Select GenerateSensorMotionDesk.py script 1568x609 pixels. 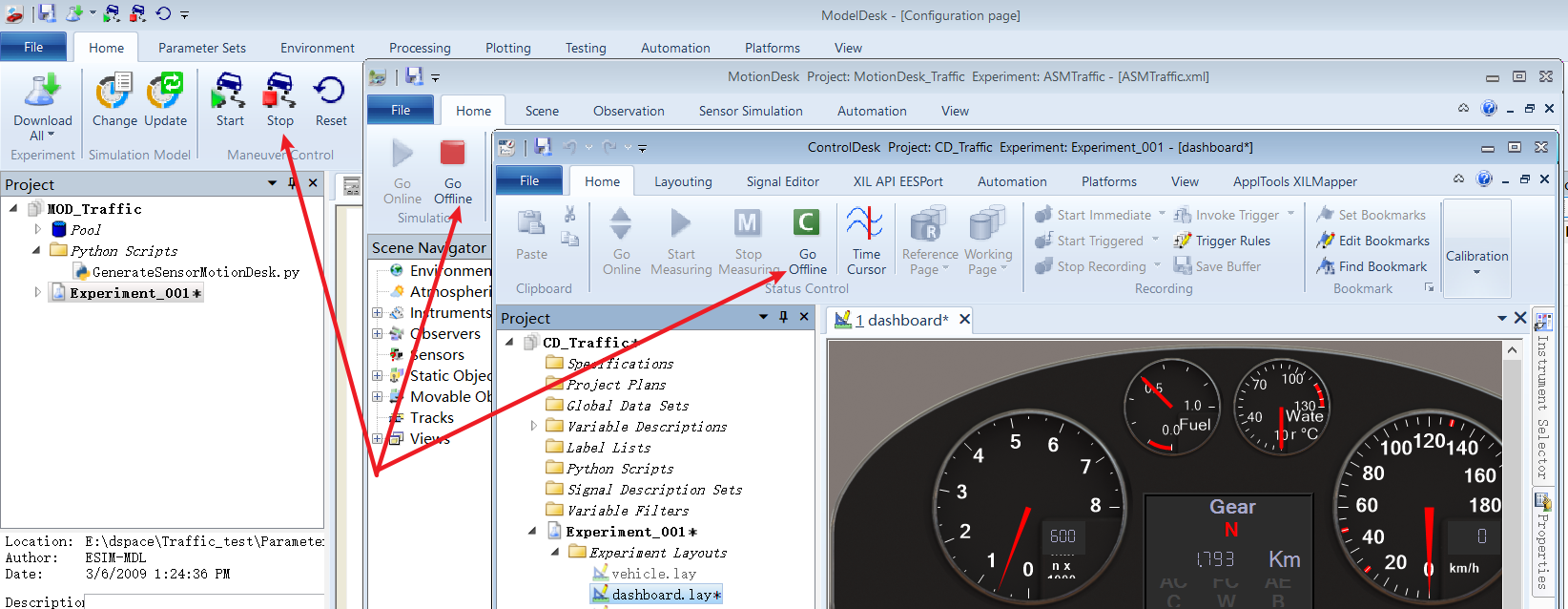[196, 272]
